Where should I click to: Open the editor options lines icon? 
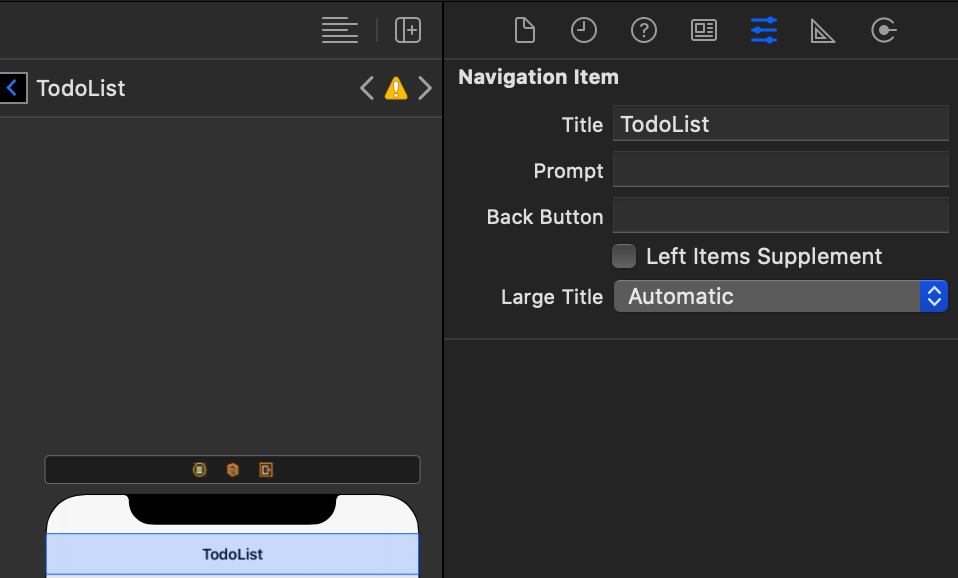340,30
